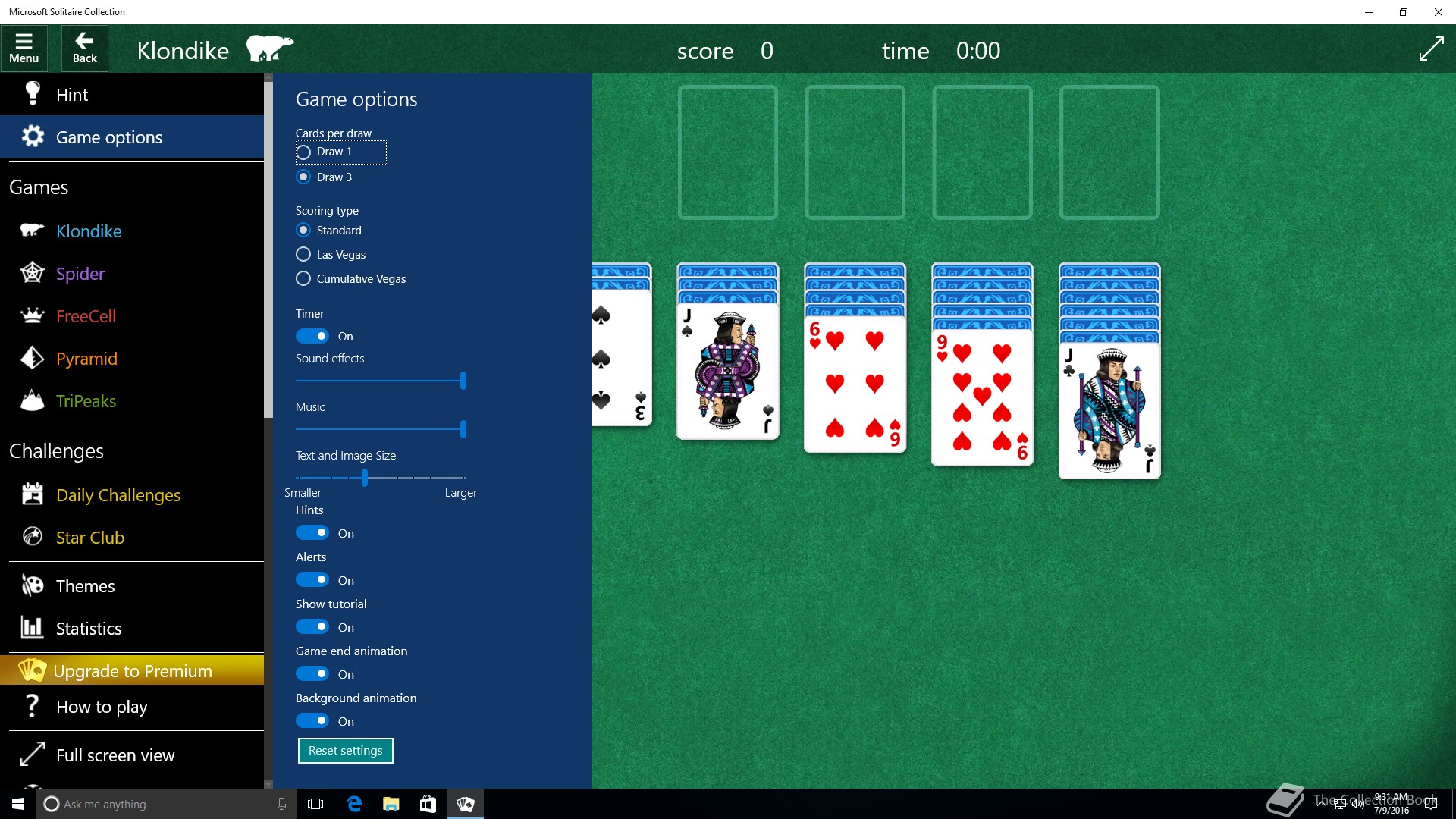Turn off Game end animation toggle

click(312, 674)
